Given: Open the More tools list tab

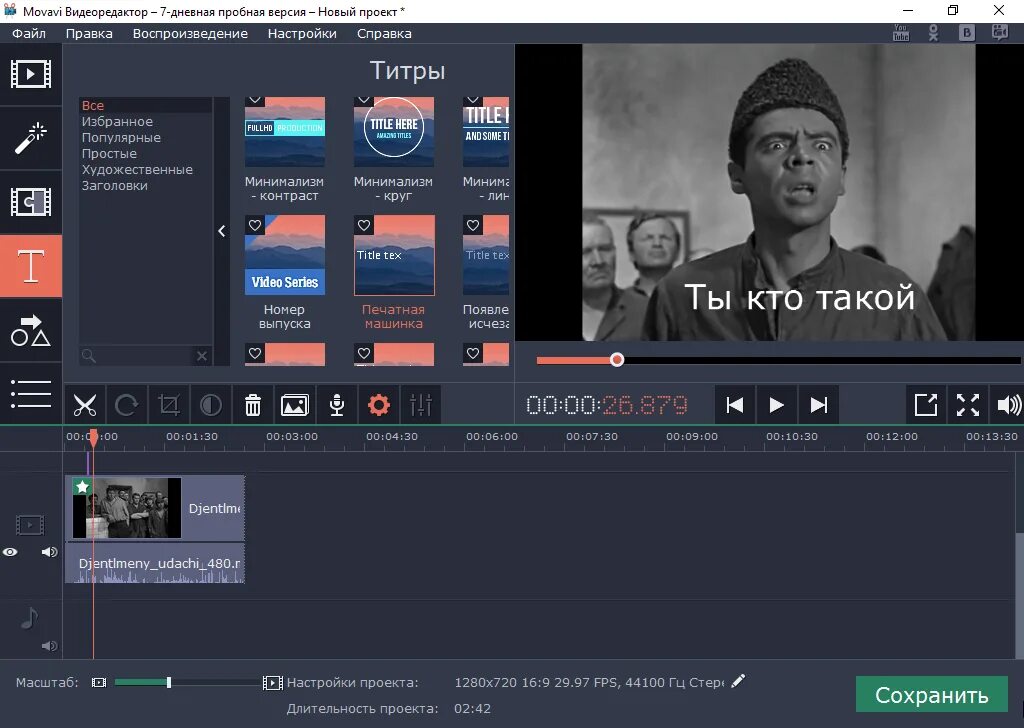Looking at the screenshot, I should pyautogui.click(x=31, y=394).
